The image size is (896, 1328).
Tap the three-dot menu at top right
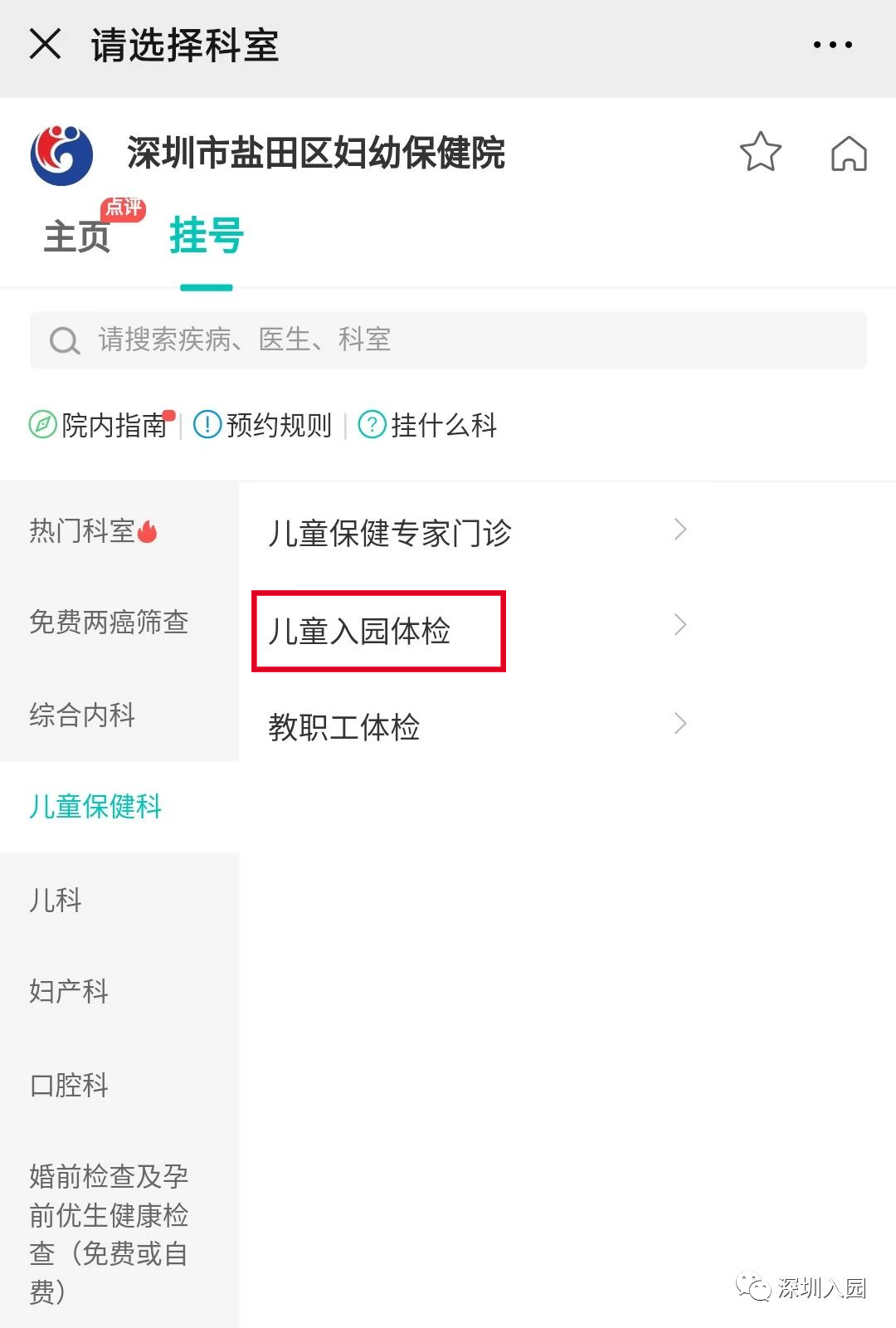[832, 46]
